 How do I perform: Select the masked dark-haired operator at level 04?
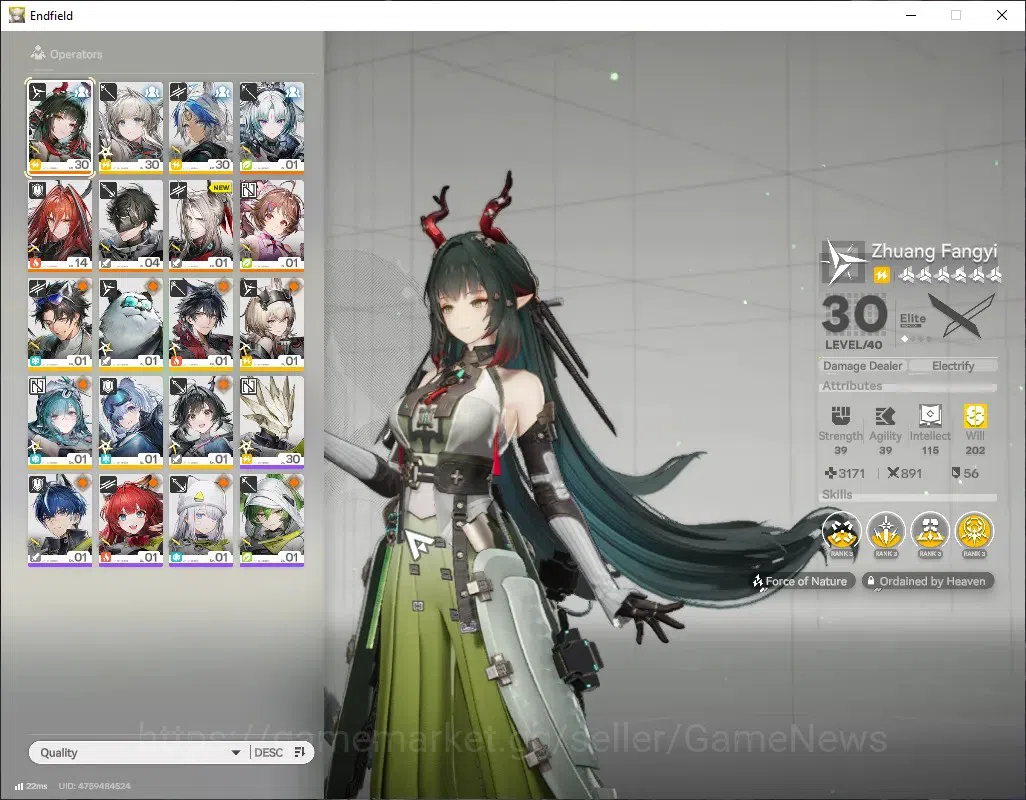tap(131, 226)
